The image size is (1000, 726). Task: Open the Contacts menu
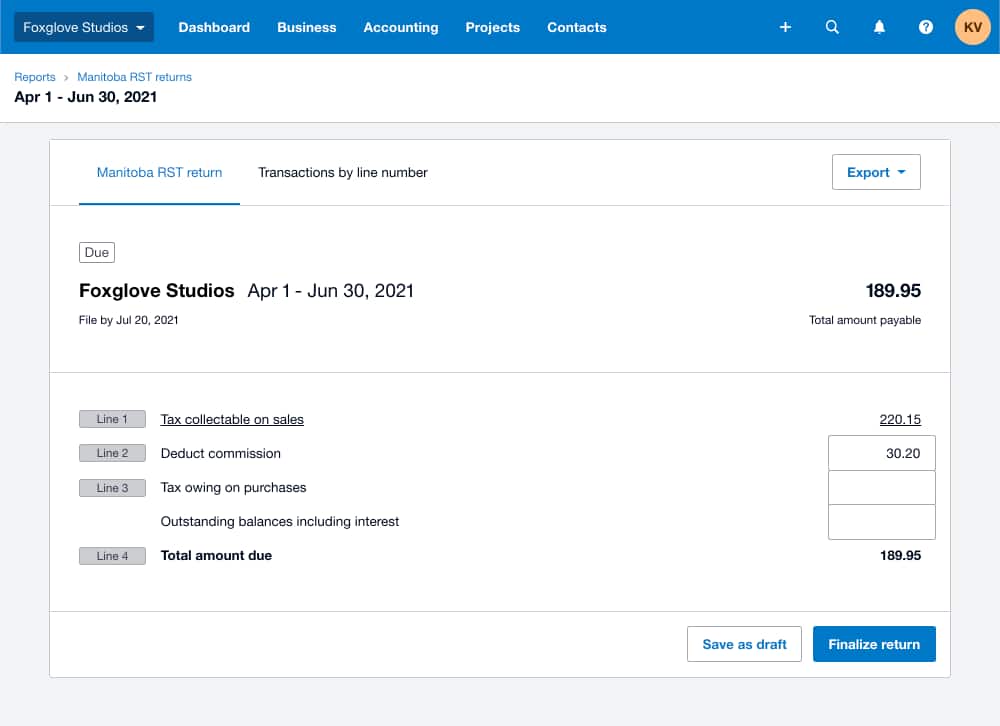click(577, 27)
